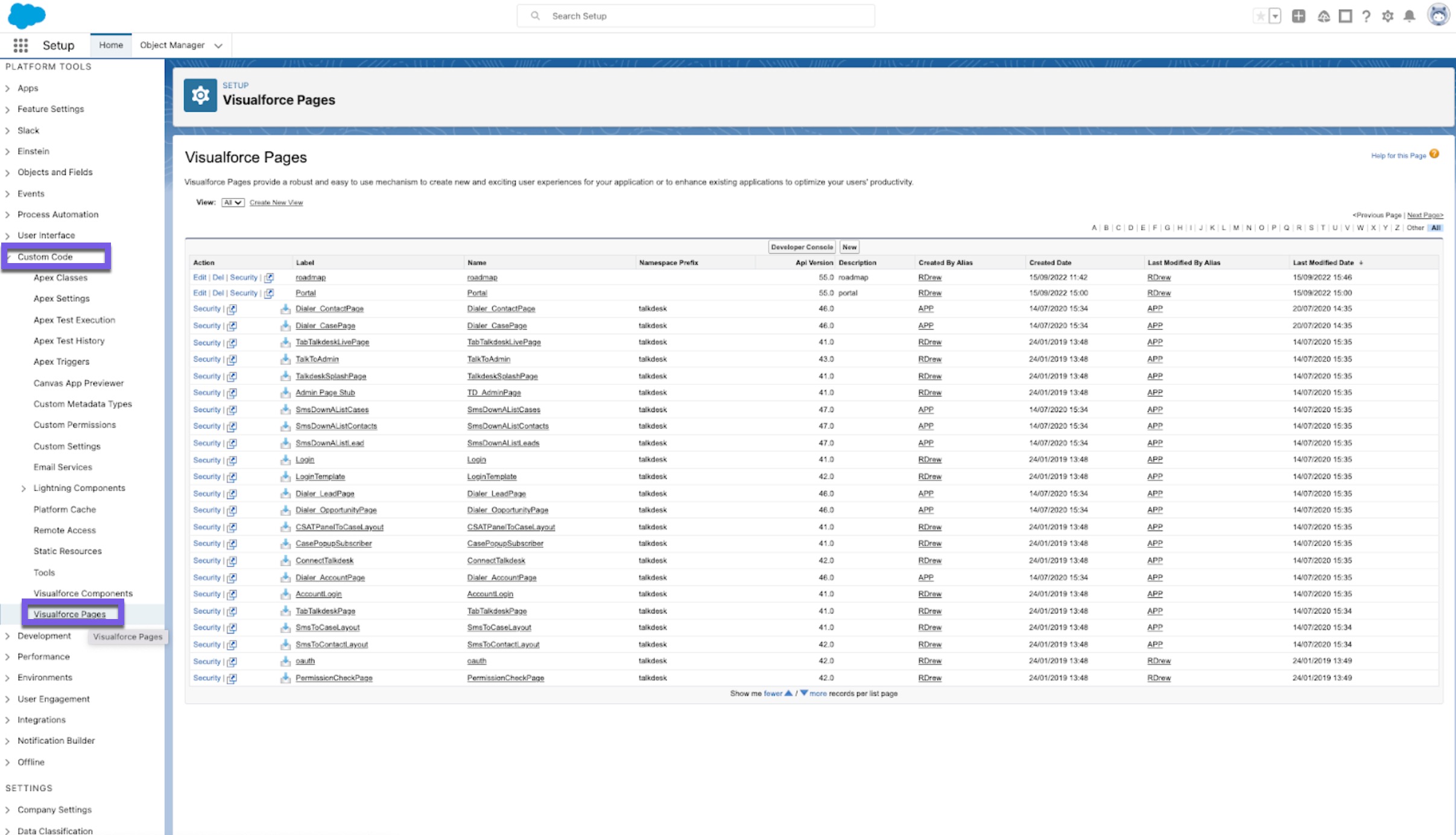Switch to the Object Manager tab

pyautogui.click(x=171, y=45)
